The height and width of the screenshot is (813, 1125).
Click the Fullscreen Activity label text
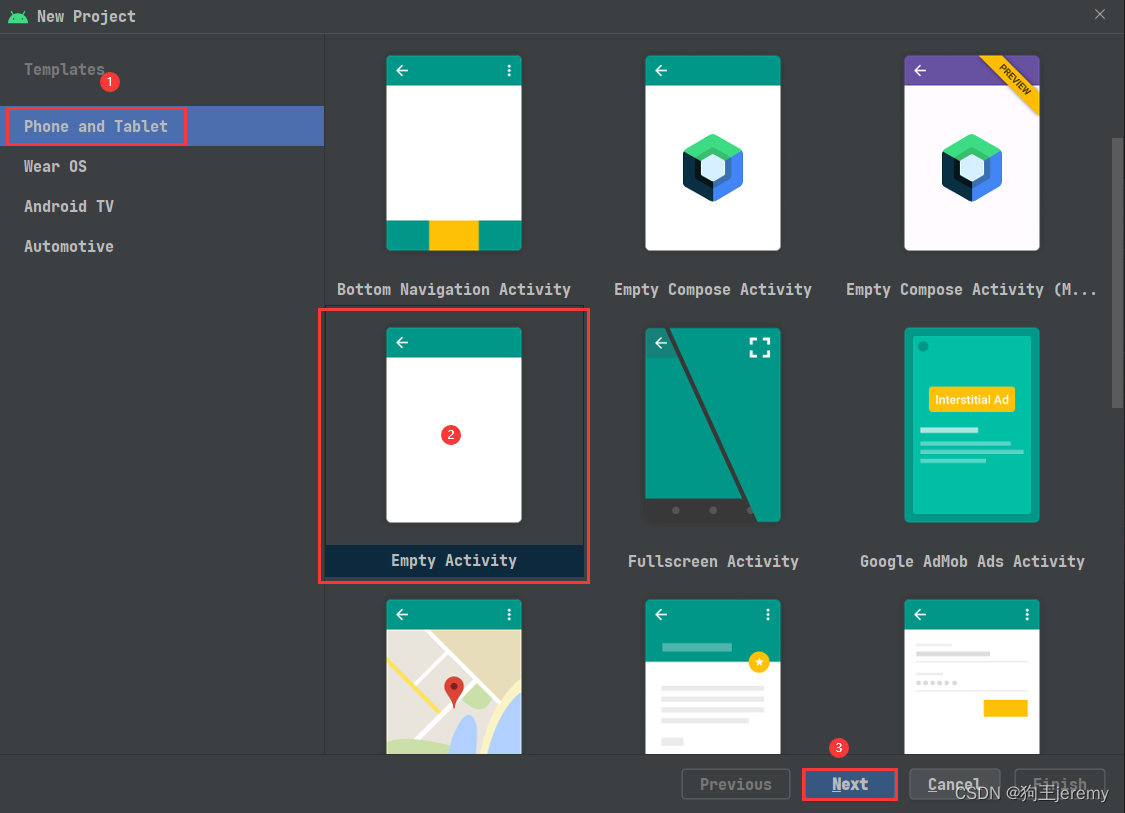[712, 561]
